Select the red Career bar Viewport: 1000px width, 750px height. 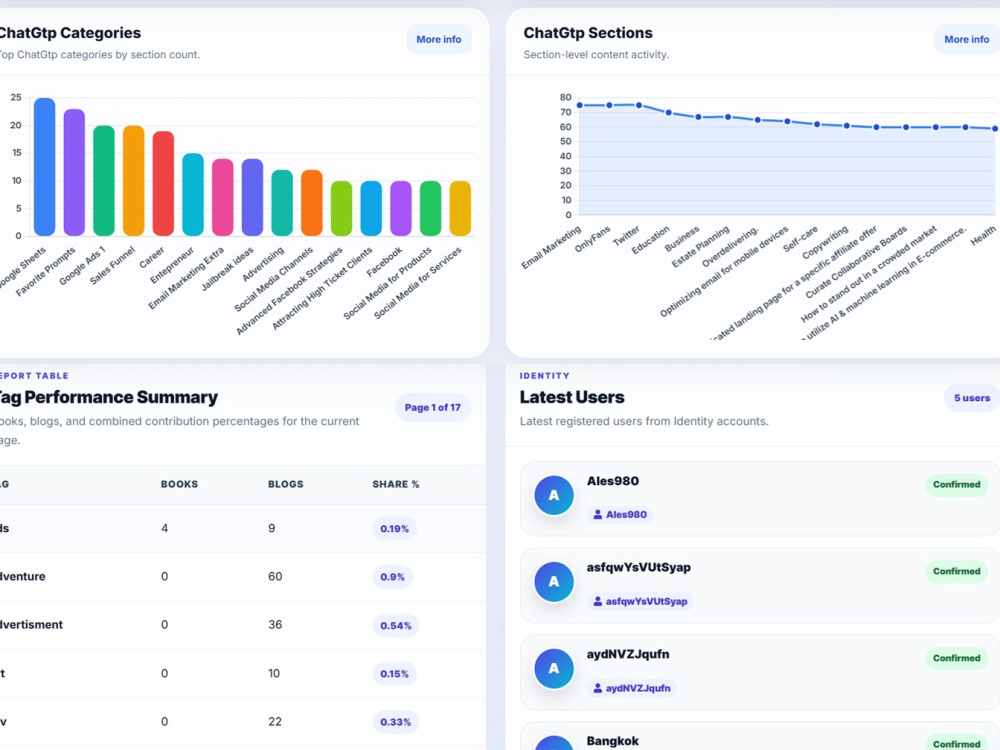[x=163, y=184]
